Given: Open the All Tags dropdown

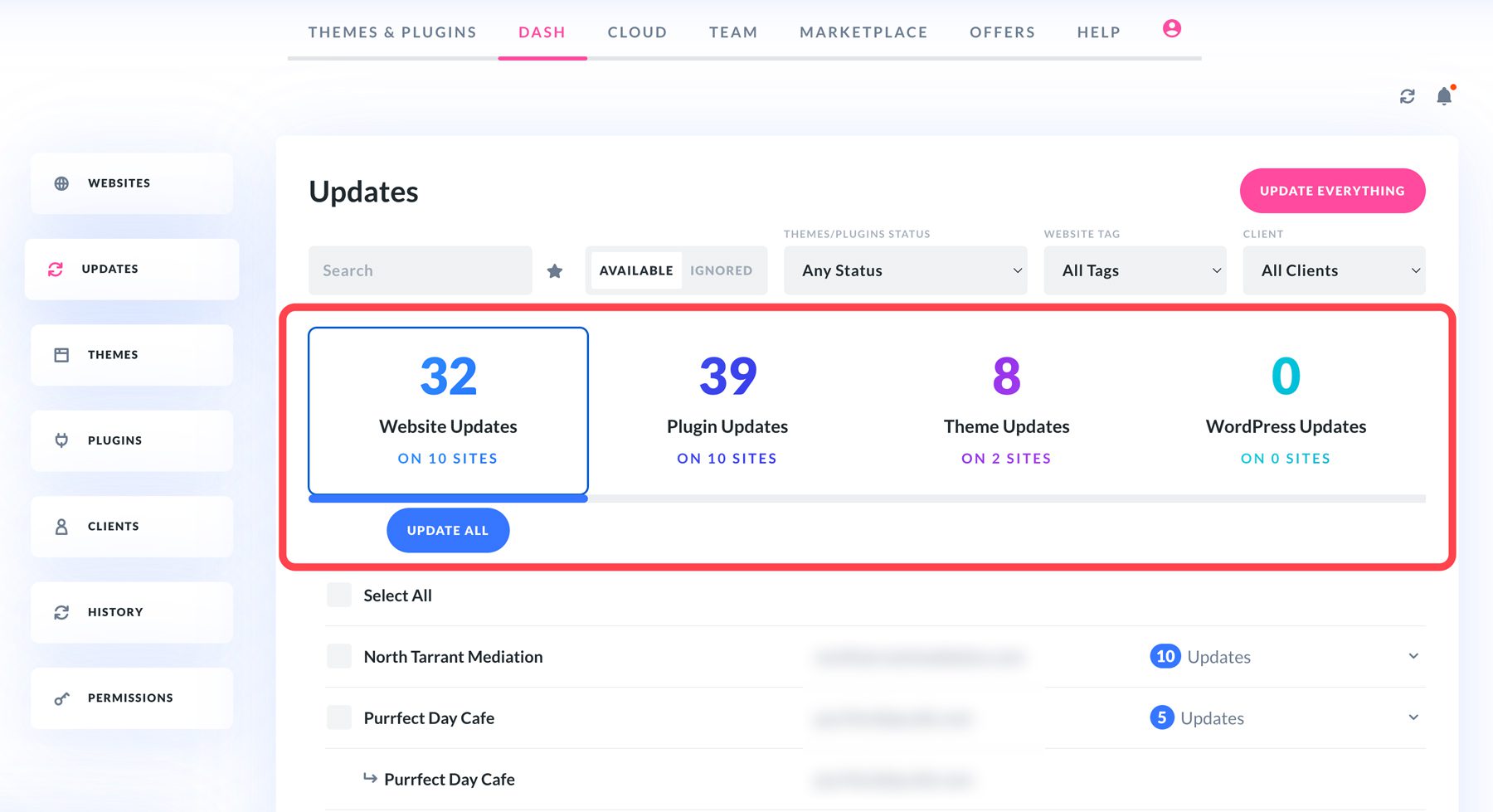Looking at the screenshot, I should coord(1134,270).
